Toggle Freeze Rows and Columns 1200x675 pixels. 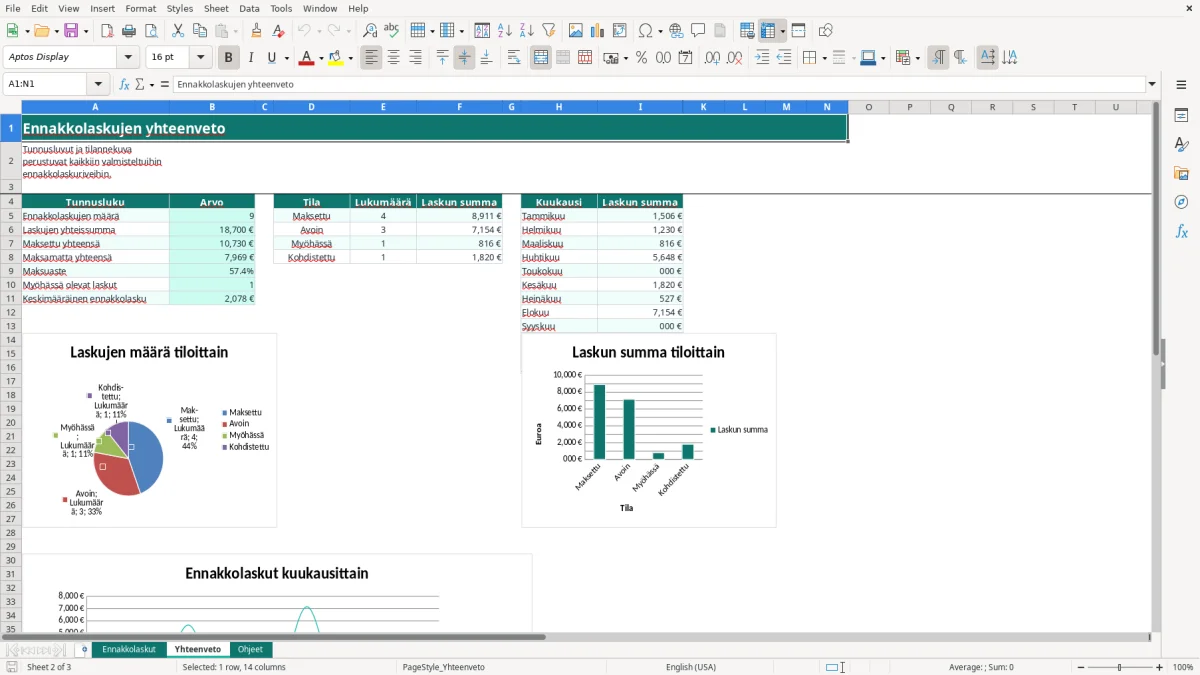769,31
